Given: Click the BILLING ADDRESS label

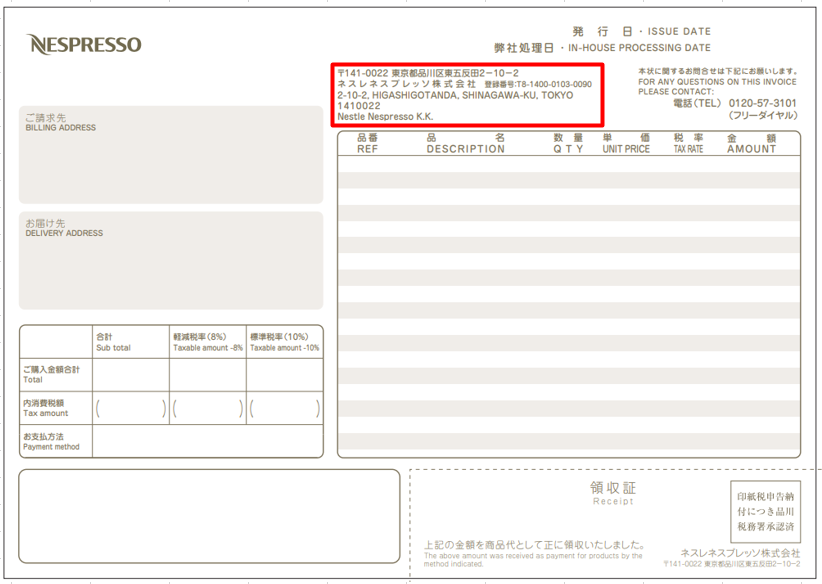Looking at the screenshot, I should tap(61, 128).
